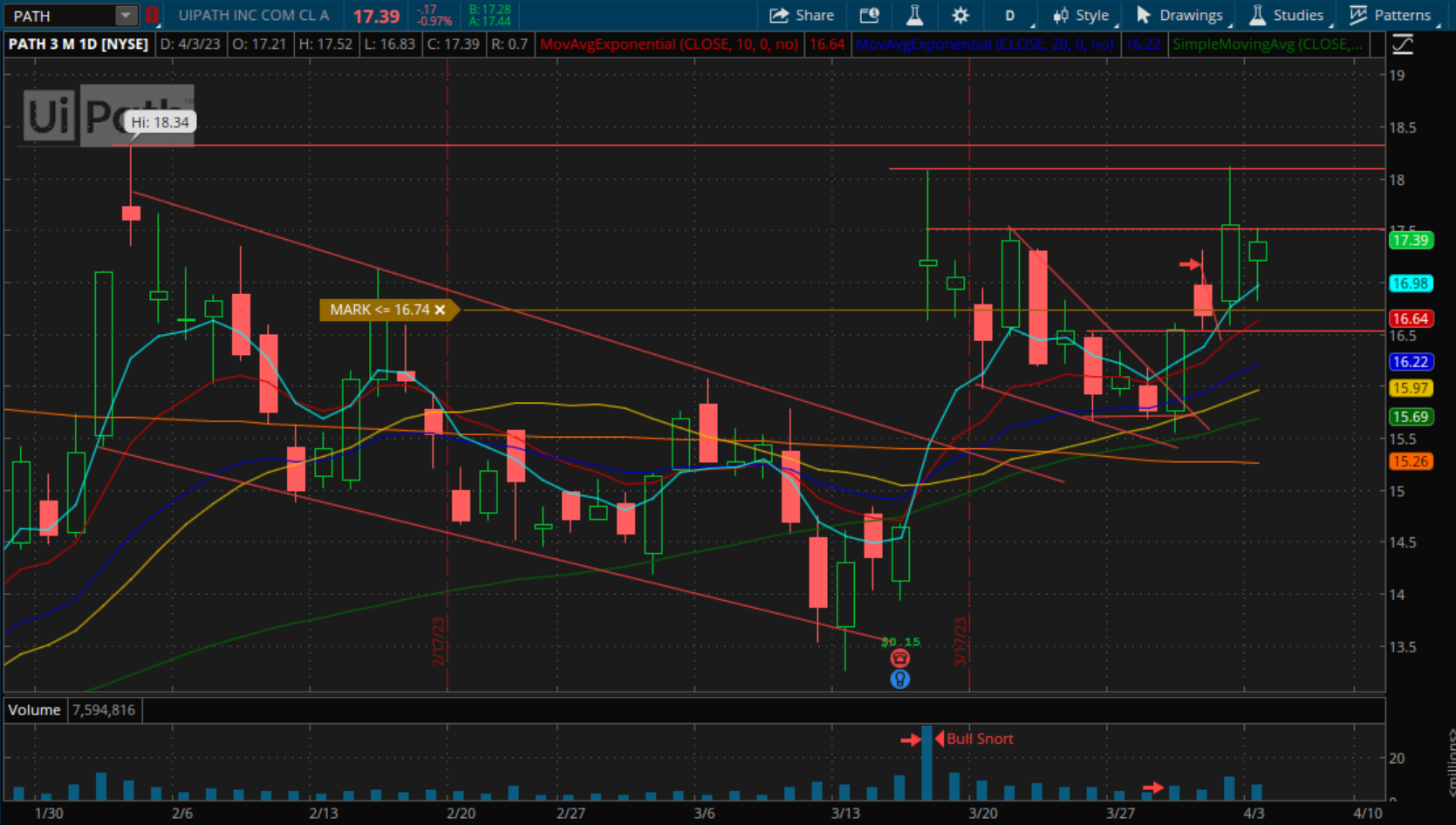The image size is (1456, 825).
Task: Click the blue lightbulb event icon
Action: [900, 678]
